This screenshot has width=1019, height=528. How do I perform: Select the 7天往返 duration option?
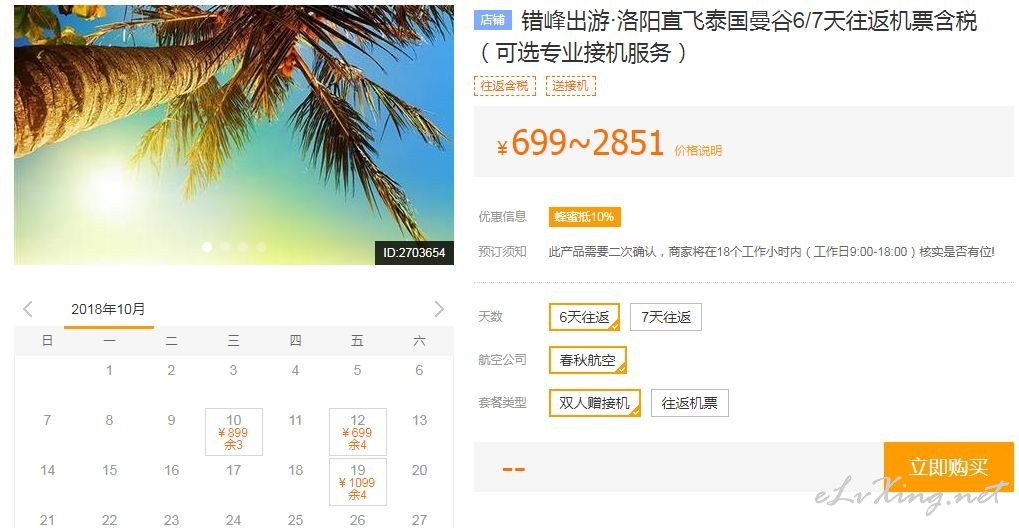[x=665, y=317]
